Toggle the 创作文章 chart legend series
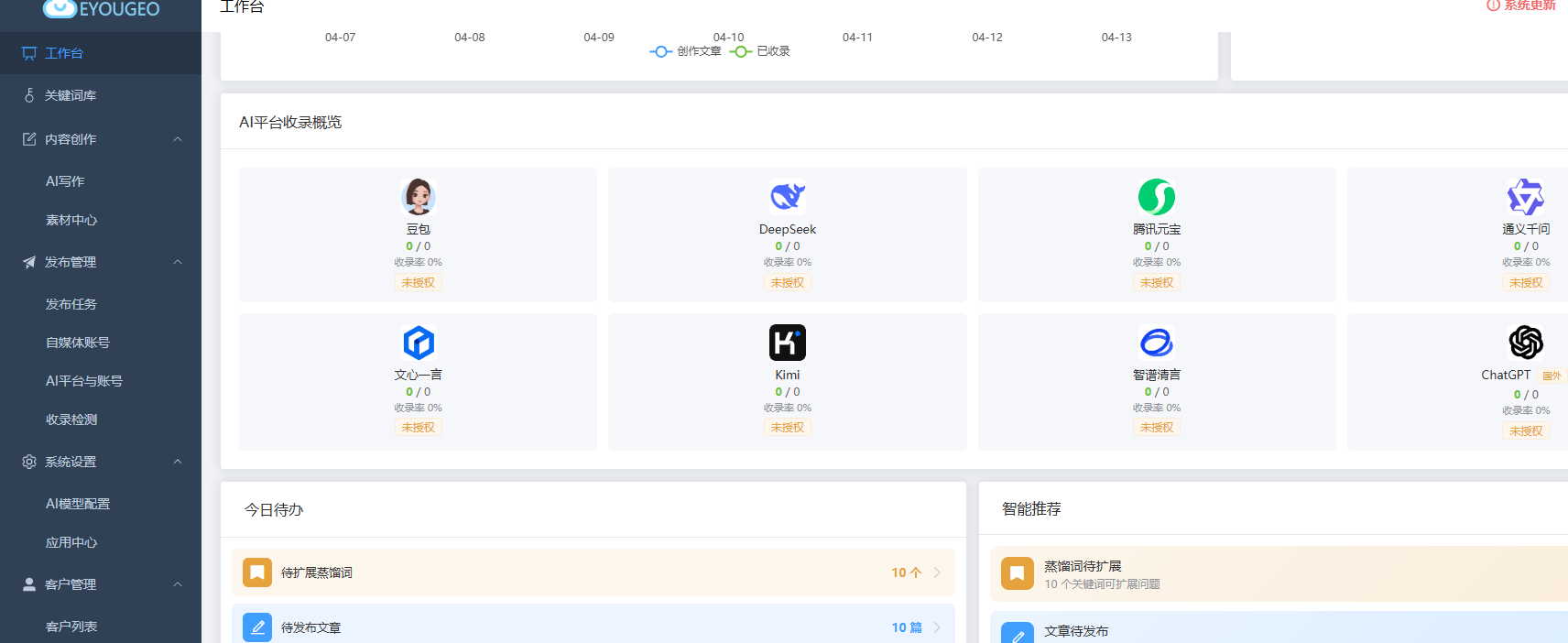The image size is (1568, 643). pos(686,51)
